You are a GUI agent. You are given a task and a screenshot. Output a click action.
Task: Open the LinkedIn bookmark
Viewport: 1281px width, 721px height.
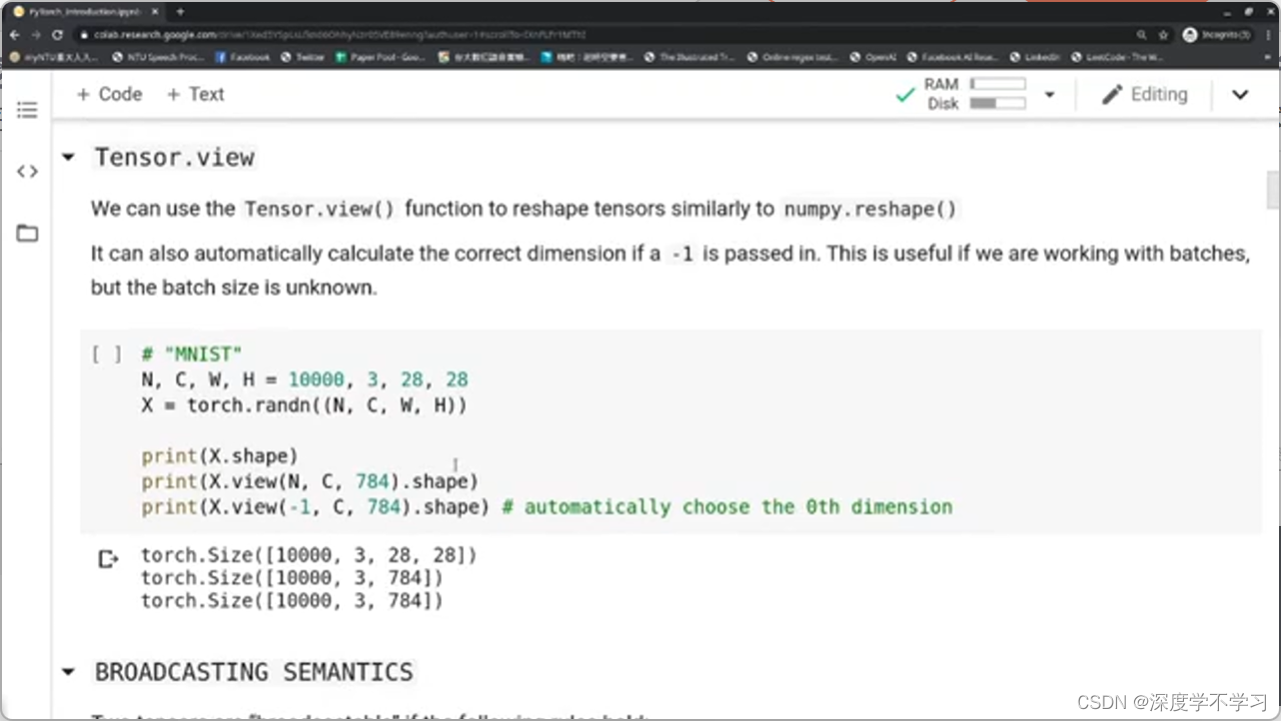click(x=1035, y=57)
